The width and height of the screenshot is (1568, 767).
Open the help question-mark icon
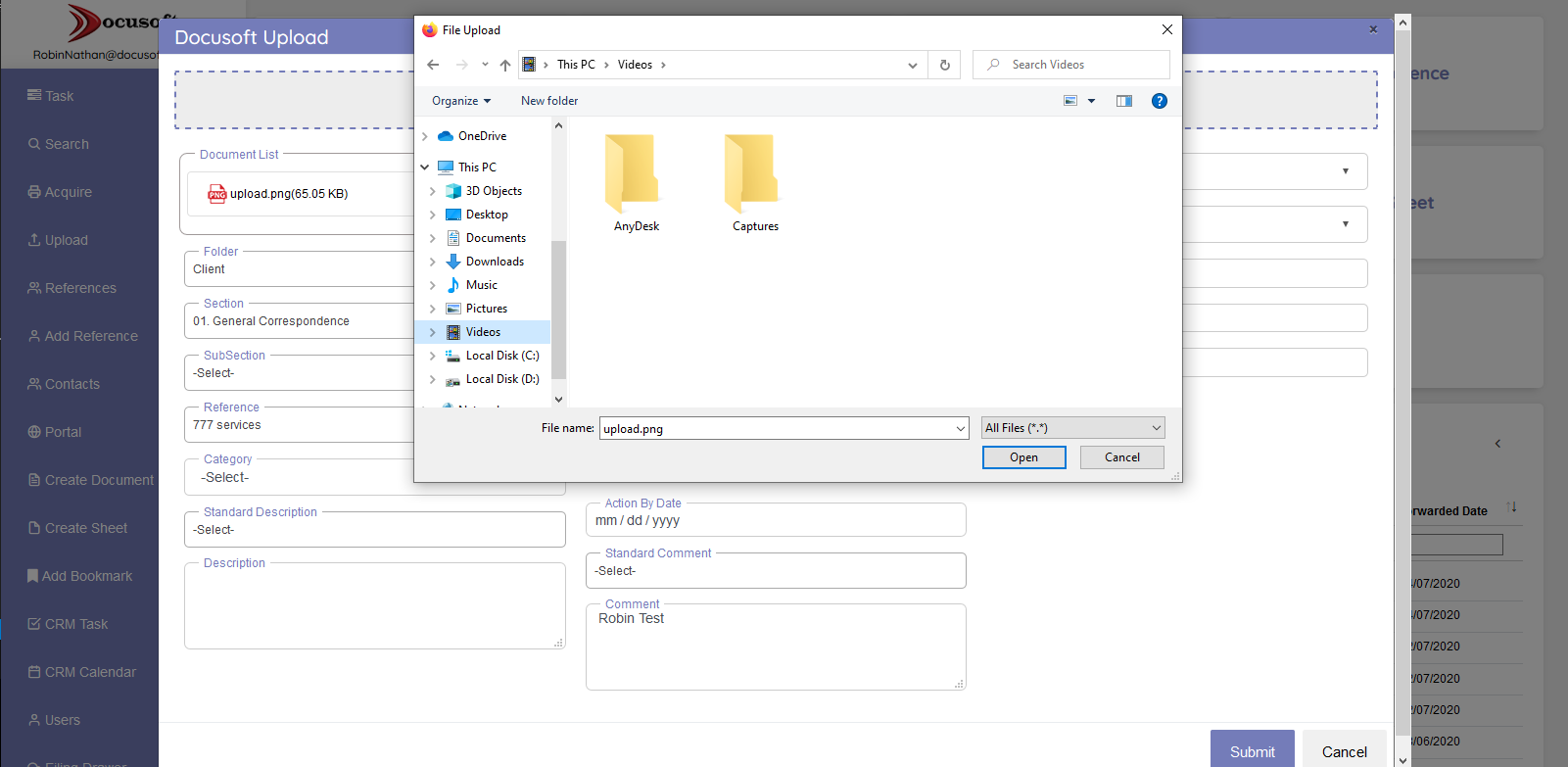[1160, 101]
